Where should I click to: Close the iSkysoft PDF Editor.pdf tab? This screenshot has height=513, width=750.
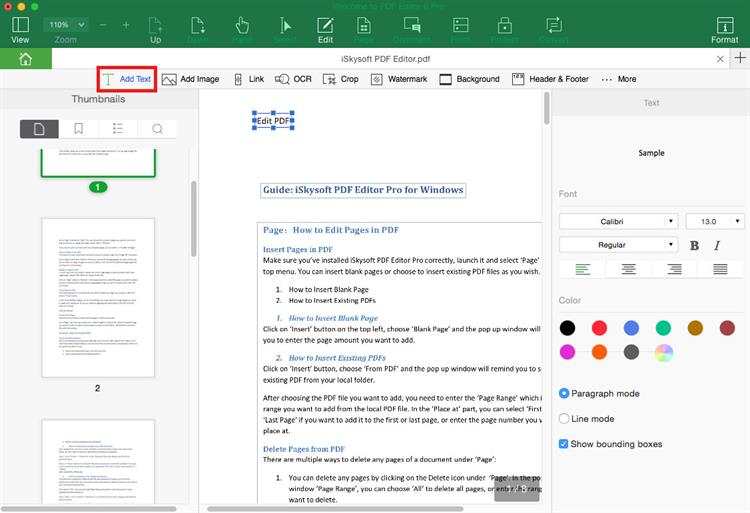pyautogui.click(x=720, y=59)
